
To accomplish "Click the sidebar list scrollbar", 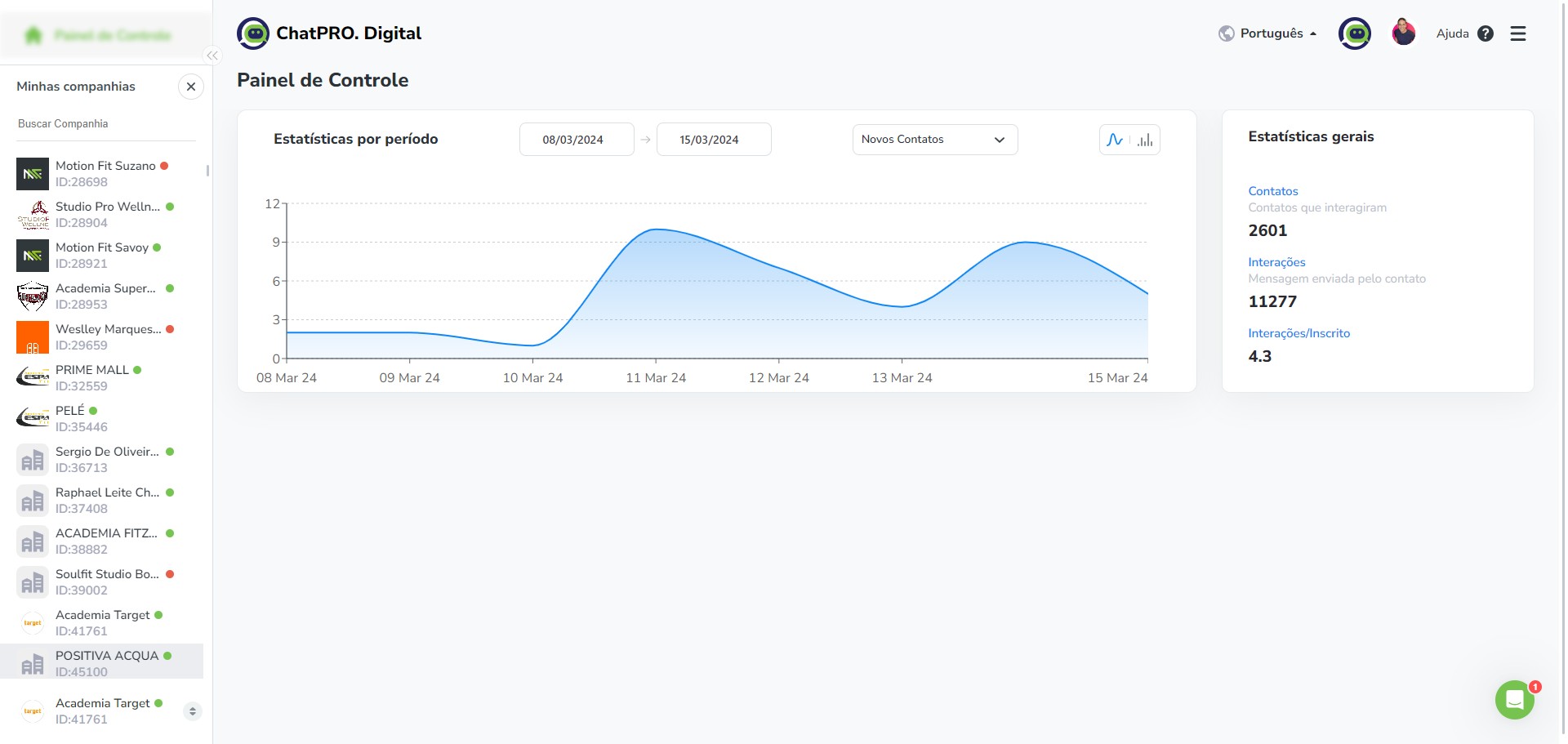I will (207, 171).
